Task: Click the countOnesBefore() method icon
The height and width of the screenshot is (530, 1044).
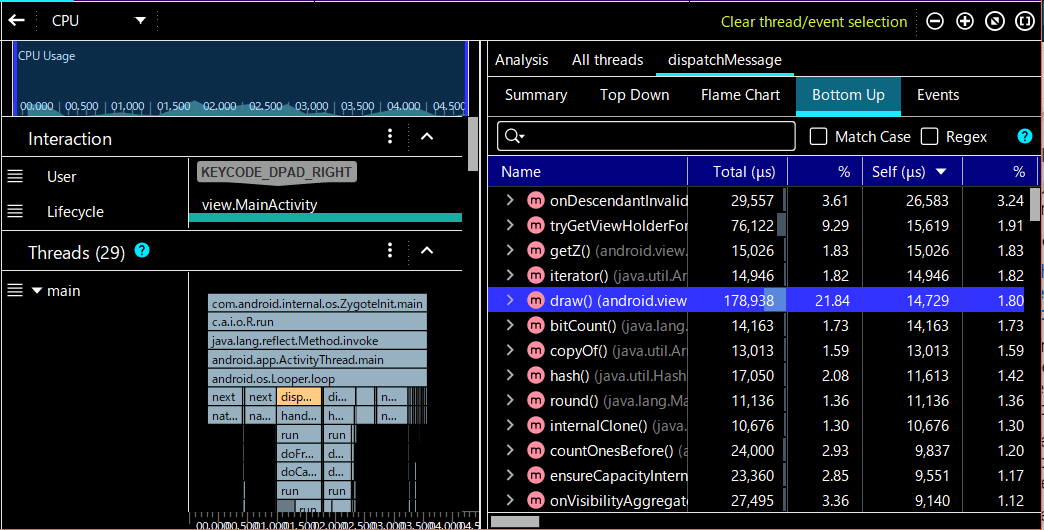Action: tap(535, 451)
